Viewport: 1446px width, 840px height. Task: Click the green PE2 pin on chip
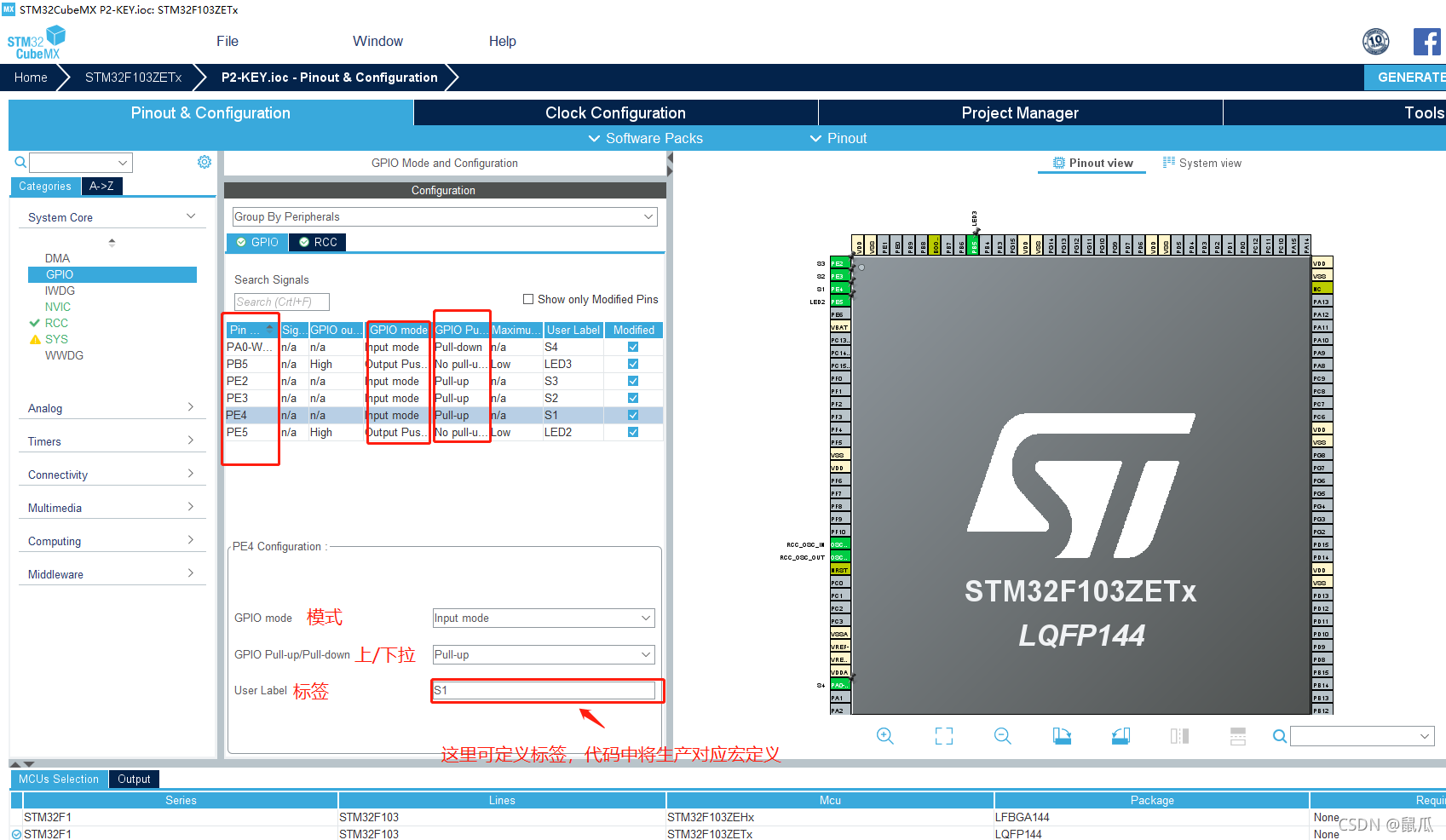click(x=840, y=263)
